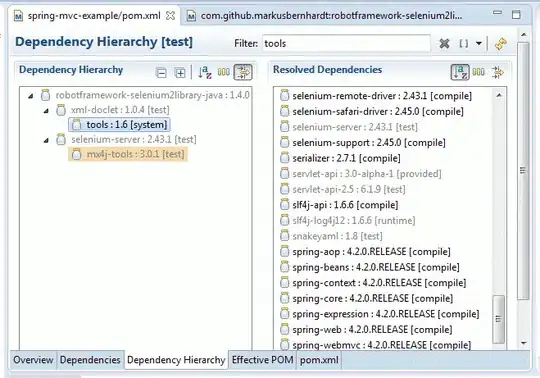Click the Maven icon on spring-mvc-example tab
The image size is (540, 378).
coord(18,16)
